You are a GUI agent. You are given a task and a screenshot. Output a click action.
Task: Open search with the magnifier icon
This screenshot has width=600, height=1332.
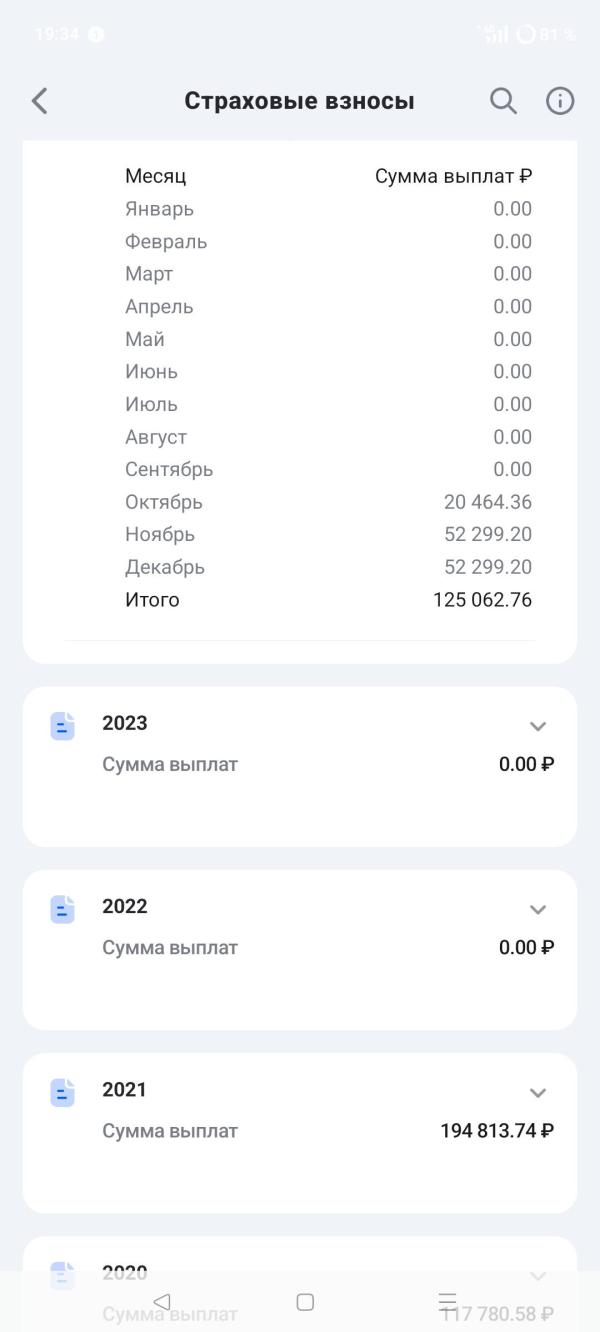pyautogui.click(x=503, y=101)
